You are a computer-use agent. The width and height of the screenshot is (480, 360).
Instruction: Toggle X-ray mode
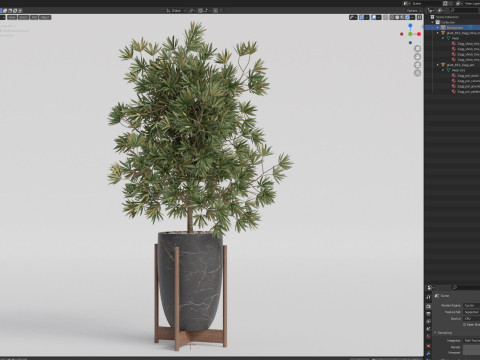click(x=386, y=17)
